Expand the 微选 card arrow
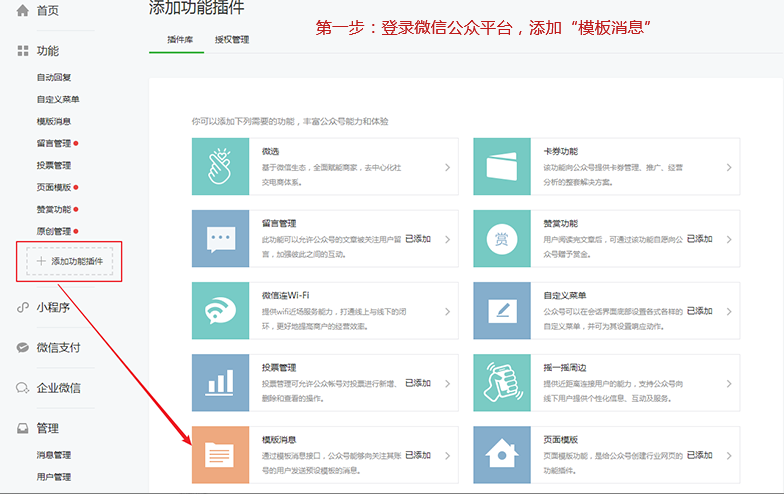Viewport: 784px width, 494px height. 448,168
